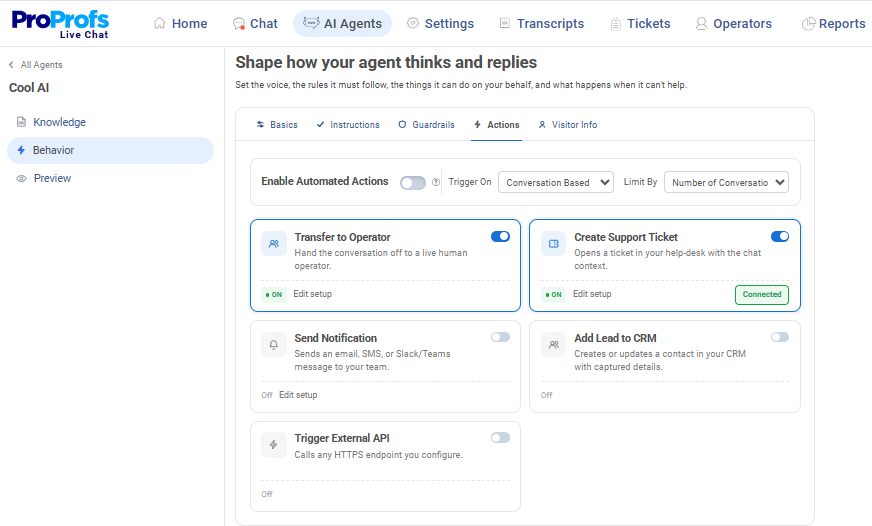Click the Home house icon
Image resolution: width=872 pixels, height=526 pixels.
(160, 23)
